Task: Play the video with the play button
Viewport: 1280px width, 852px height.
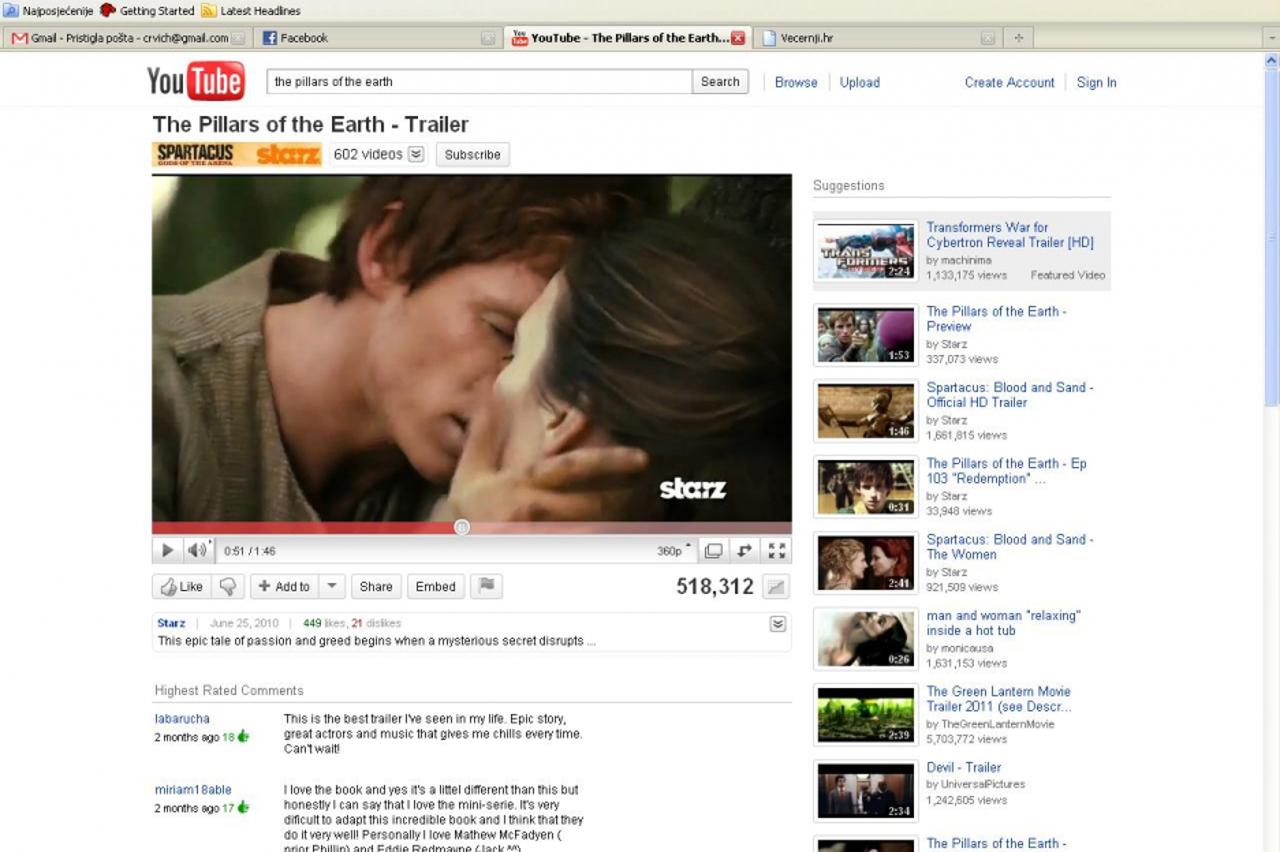Action: tap(167, 550)
